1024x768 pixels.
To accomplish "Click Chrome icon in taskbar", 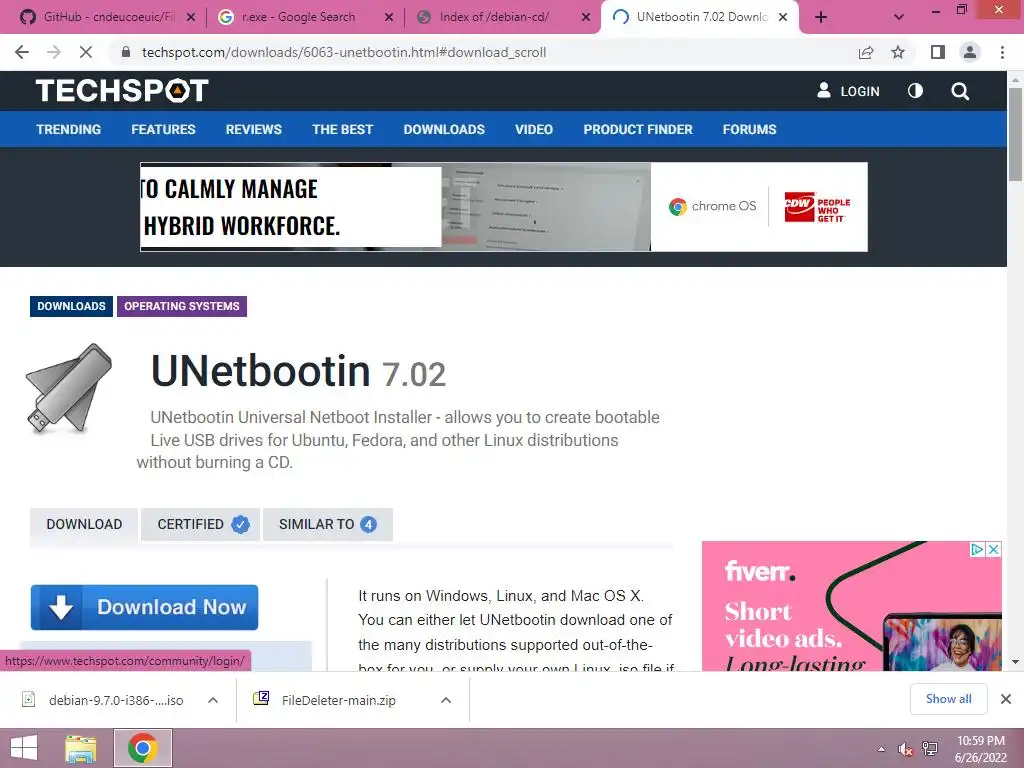I will tap(142, 748).
